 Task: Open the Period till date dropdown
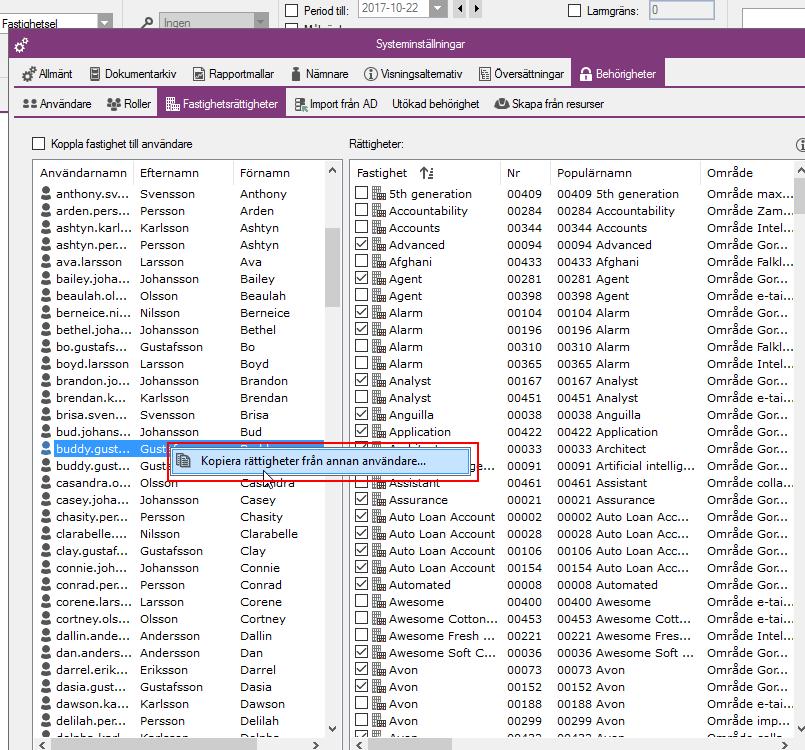coord(438,8)
